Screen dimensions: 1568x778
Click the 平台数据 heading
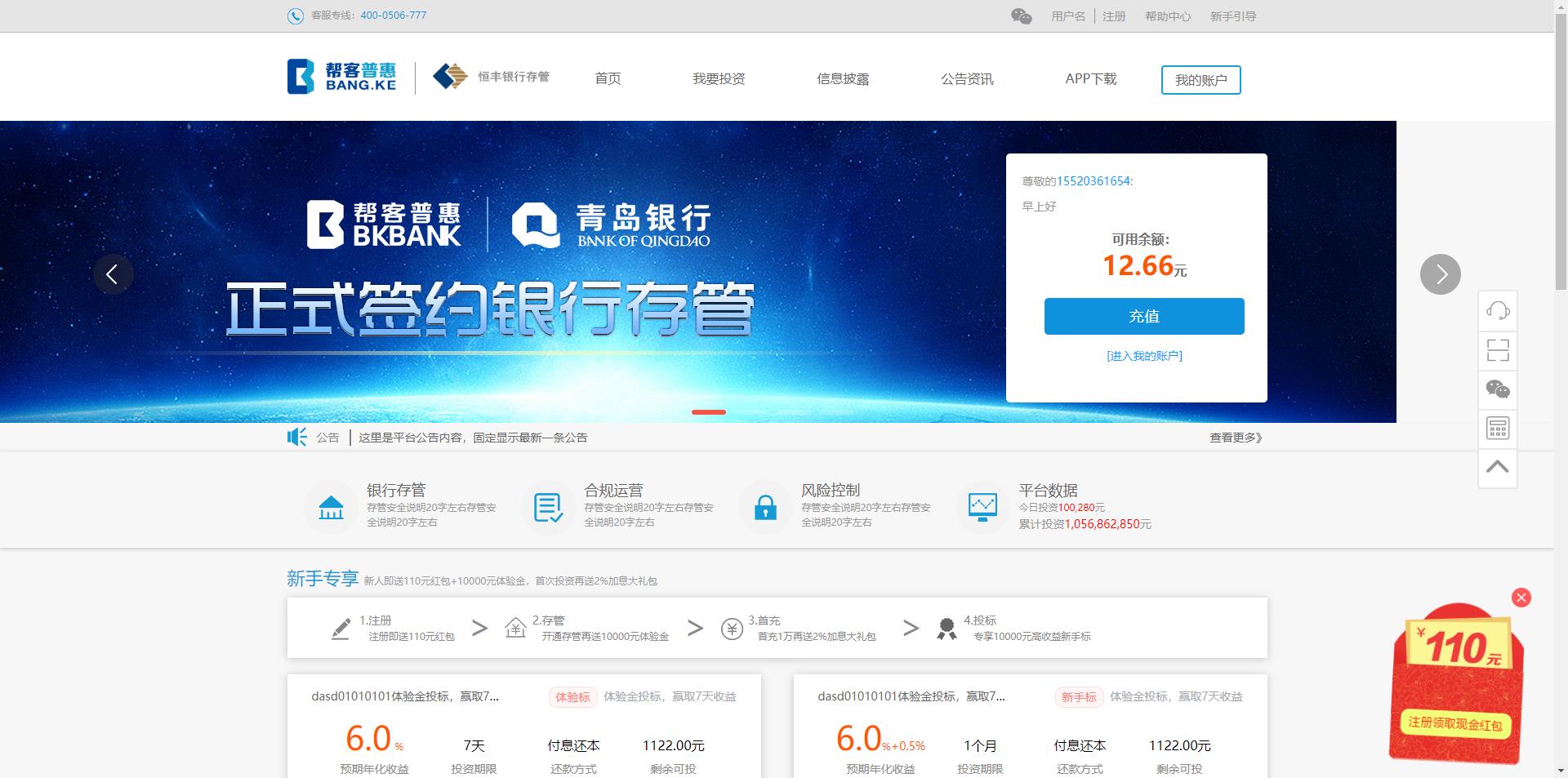coord(1048,490)
